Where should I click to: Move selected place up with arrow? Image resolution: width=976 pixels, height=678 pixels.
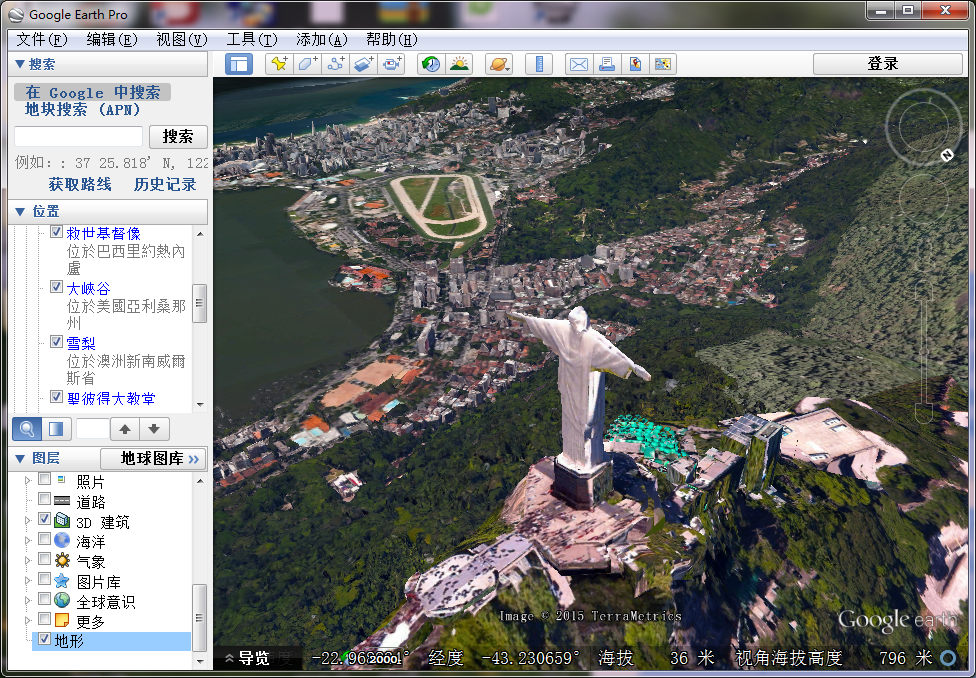click(125, 429)
